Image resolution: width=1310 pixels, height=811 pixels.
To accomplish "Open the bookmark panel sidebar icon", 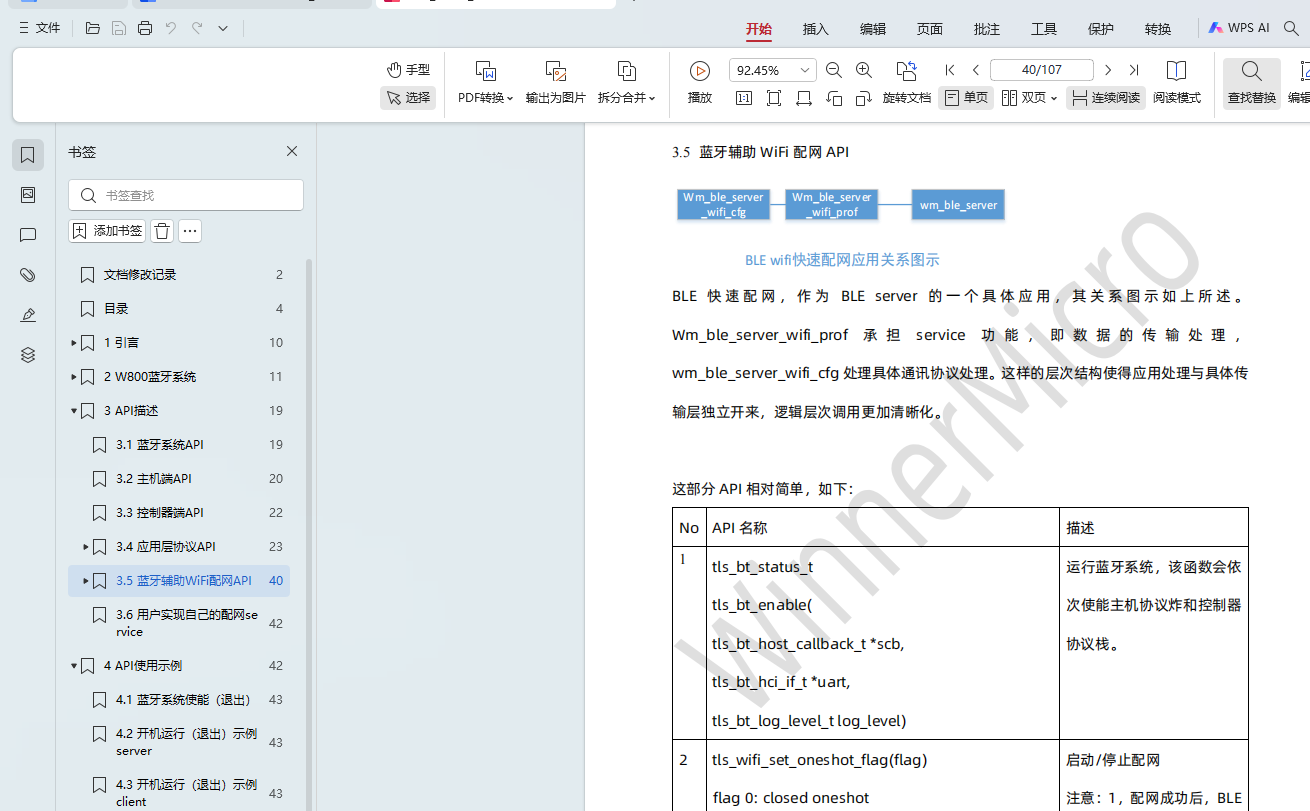I will [x=28, y=155].
